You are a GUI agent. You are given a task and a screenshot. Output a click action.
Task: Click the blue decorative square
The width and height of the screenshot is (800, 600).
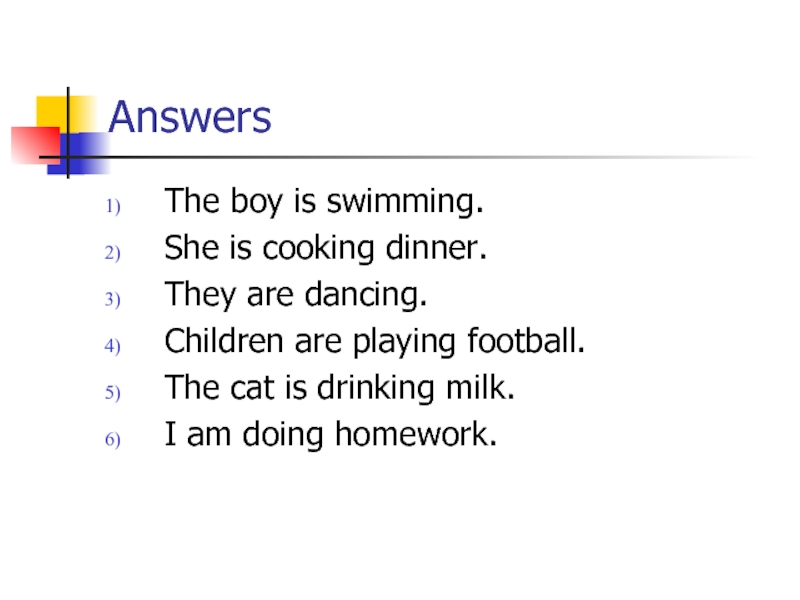point(88,148)
